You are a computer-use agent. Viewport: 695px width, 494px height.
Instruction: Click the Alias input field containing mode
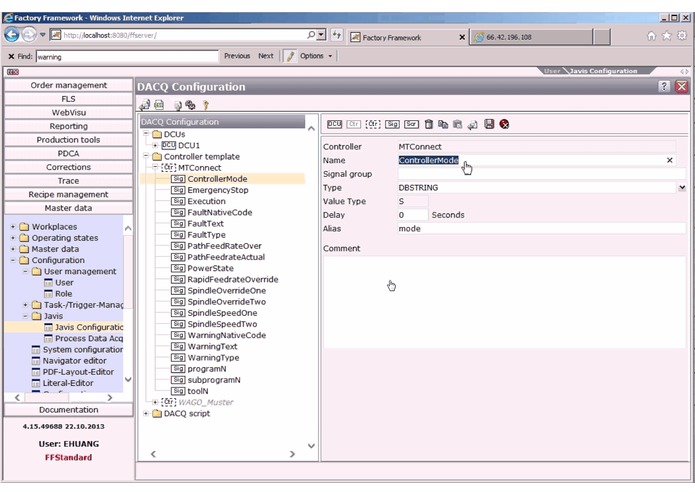[x=542, y=229]
